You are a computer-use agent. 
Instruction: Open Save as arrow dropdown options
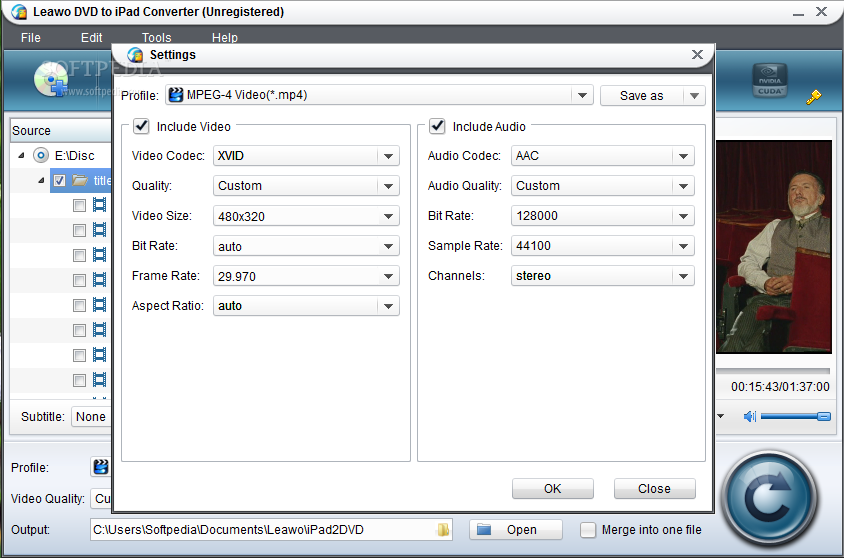tap(694, 96)
